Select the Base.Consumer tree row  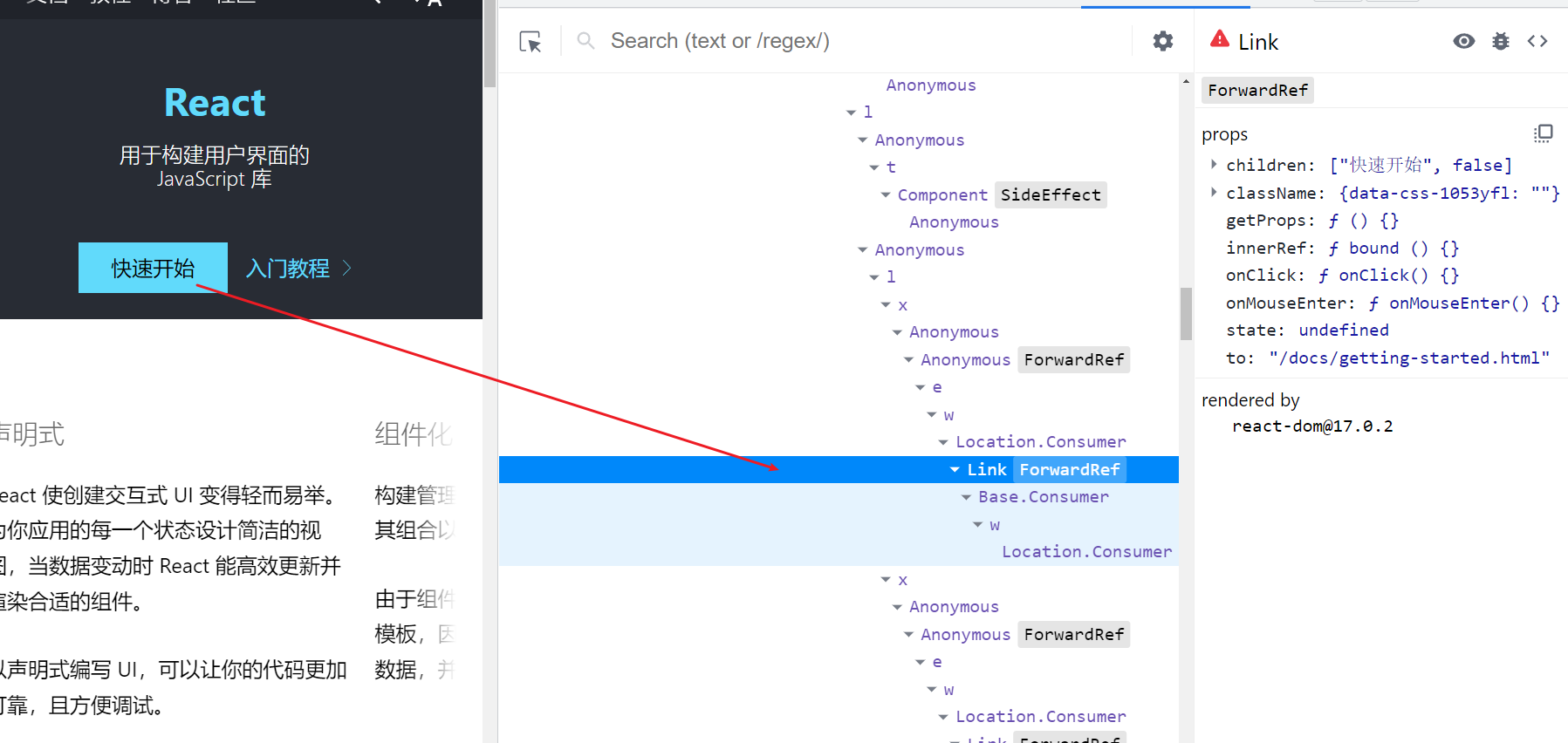(x=839, y=497)
